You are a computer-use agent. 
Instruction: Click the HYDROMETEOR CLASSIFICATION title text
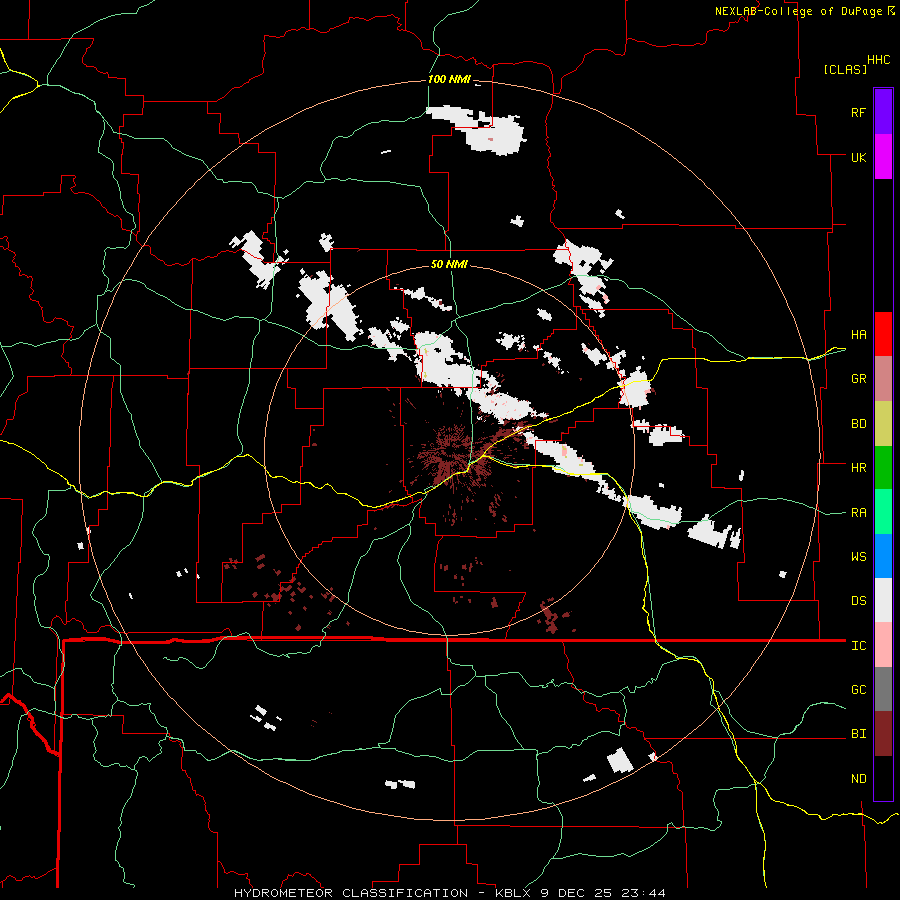click(x=351, y=893)
